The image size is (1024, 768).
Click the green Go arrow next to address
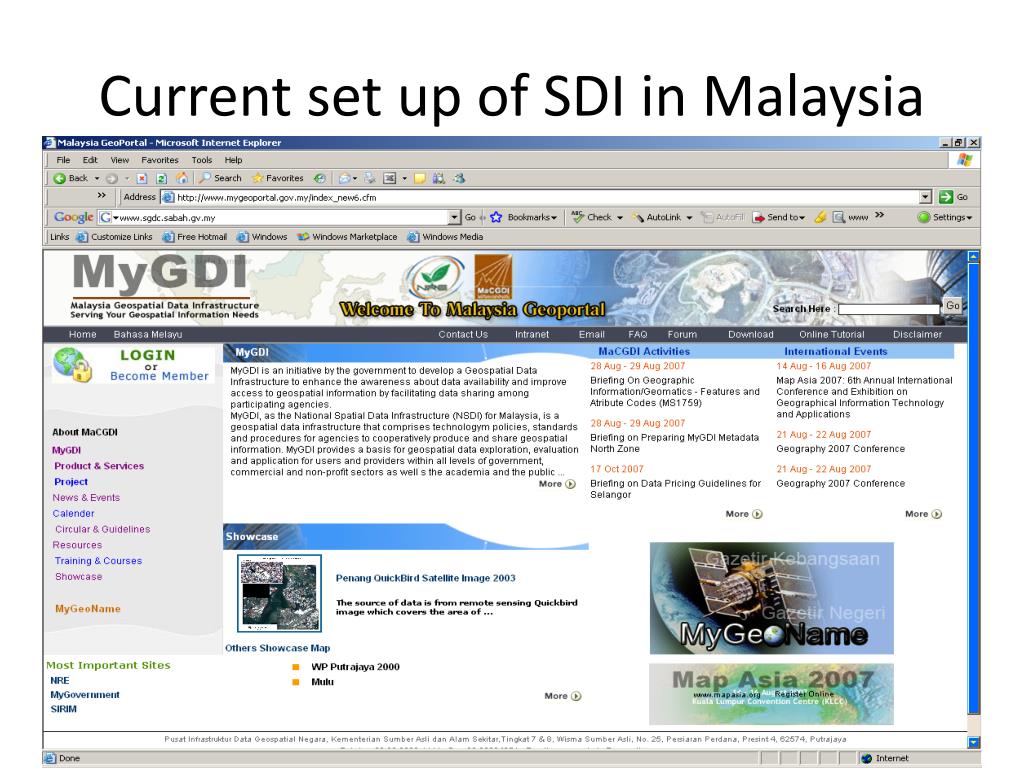pos(946,197)
